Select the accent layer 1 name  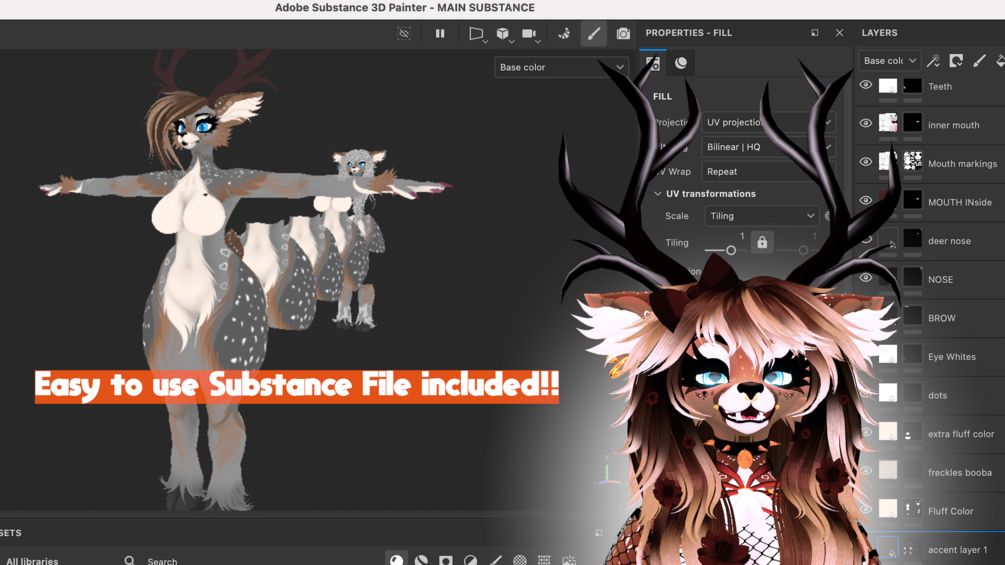[x=958, y=550]
